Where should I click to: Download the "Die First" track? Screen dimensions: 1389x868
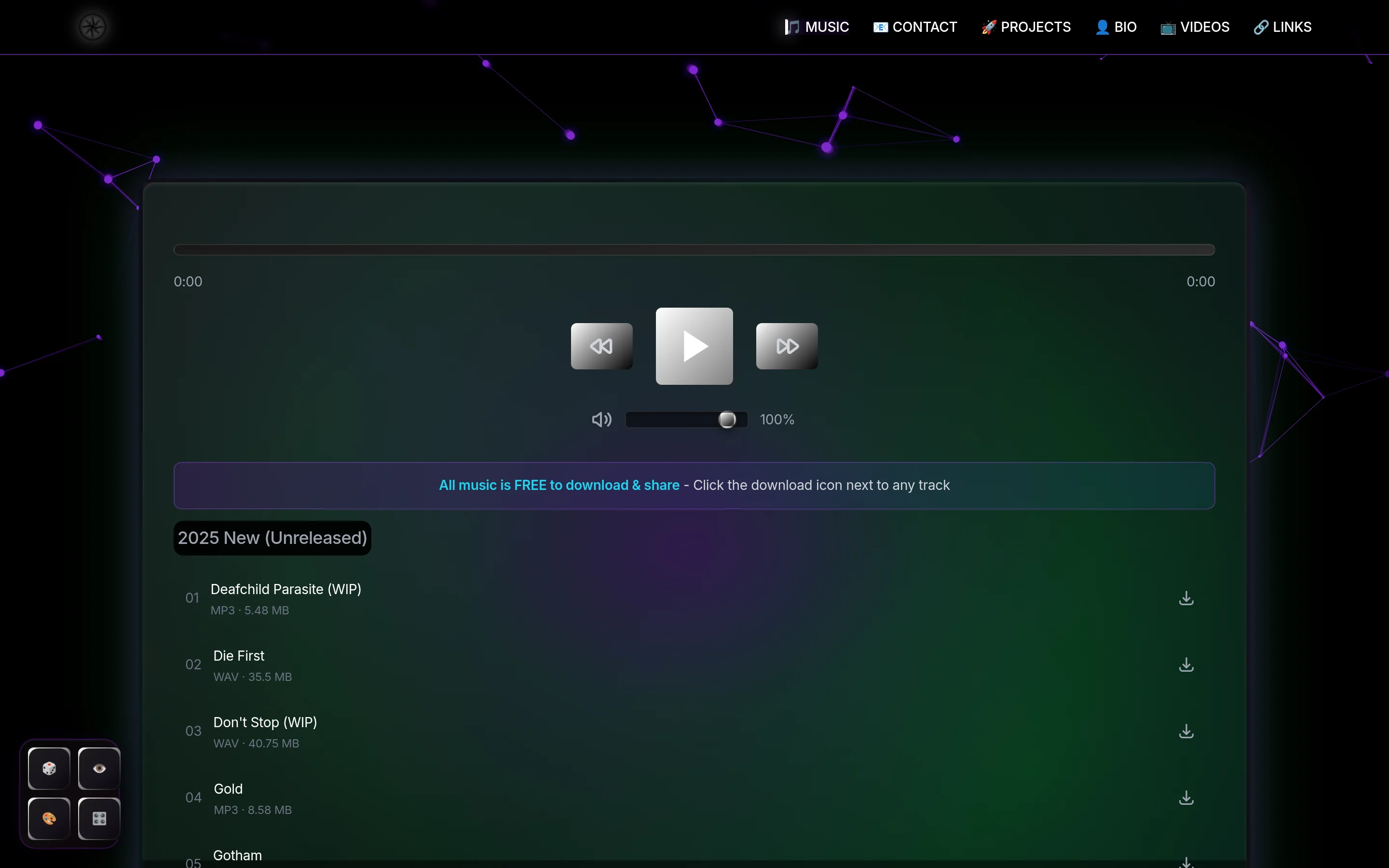tap(1186, 664)
